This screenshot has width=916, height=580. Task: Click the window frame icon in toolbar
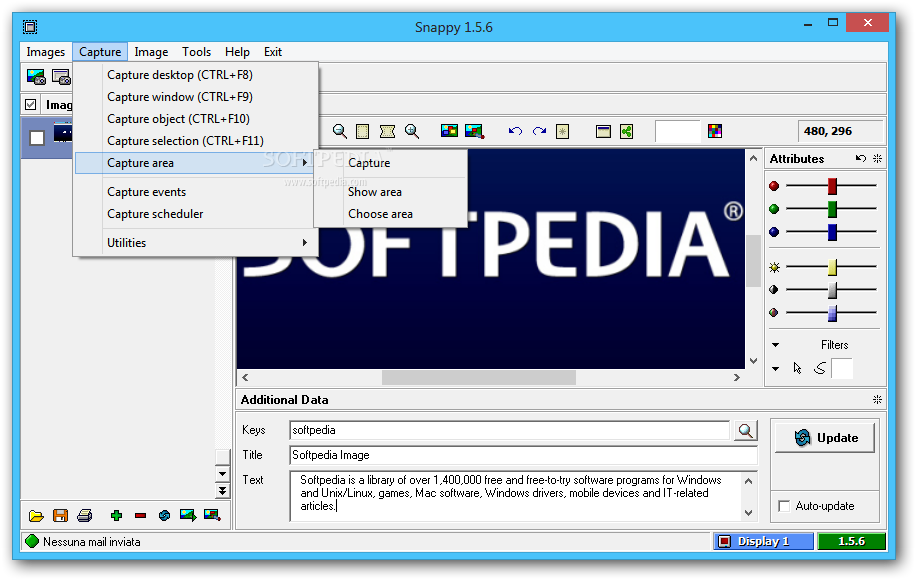pyautogui.click(x=603, y=131)
